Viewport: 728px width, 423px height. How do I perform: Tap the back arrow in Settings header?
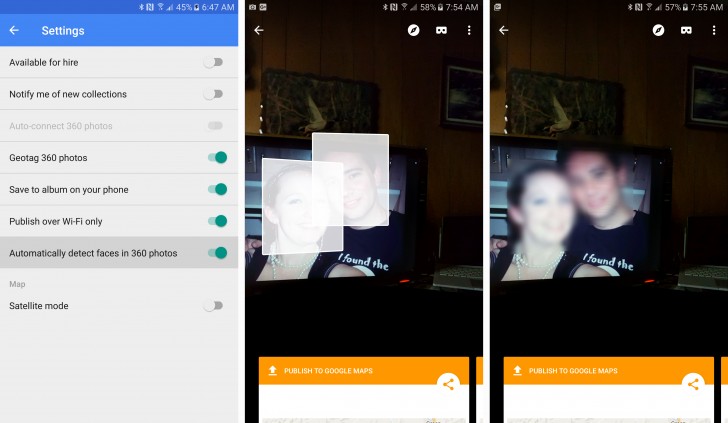point(14,31)
